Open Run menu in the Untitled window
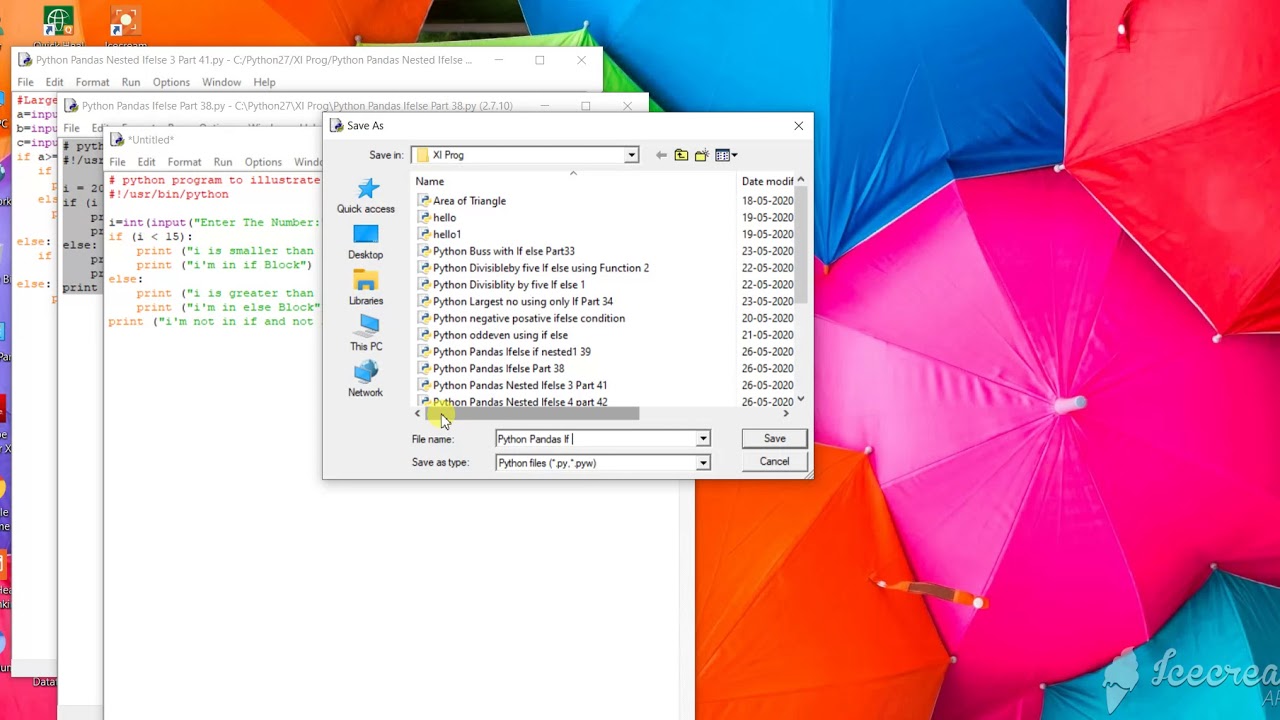1280x720 pixels. 223,162
